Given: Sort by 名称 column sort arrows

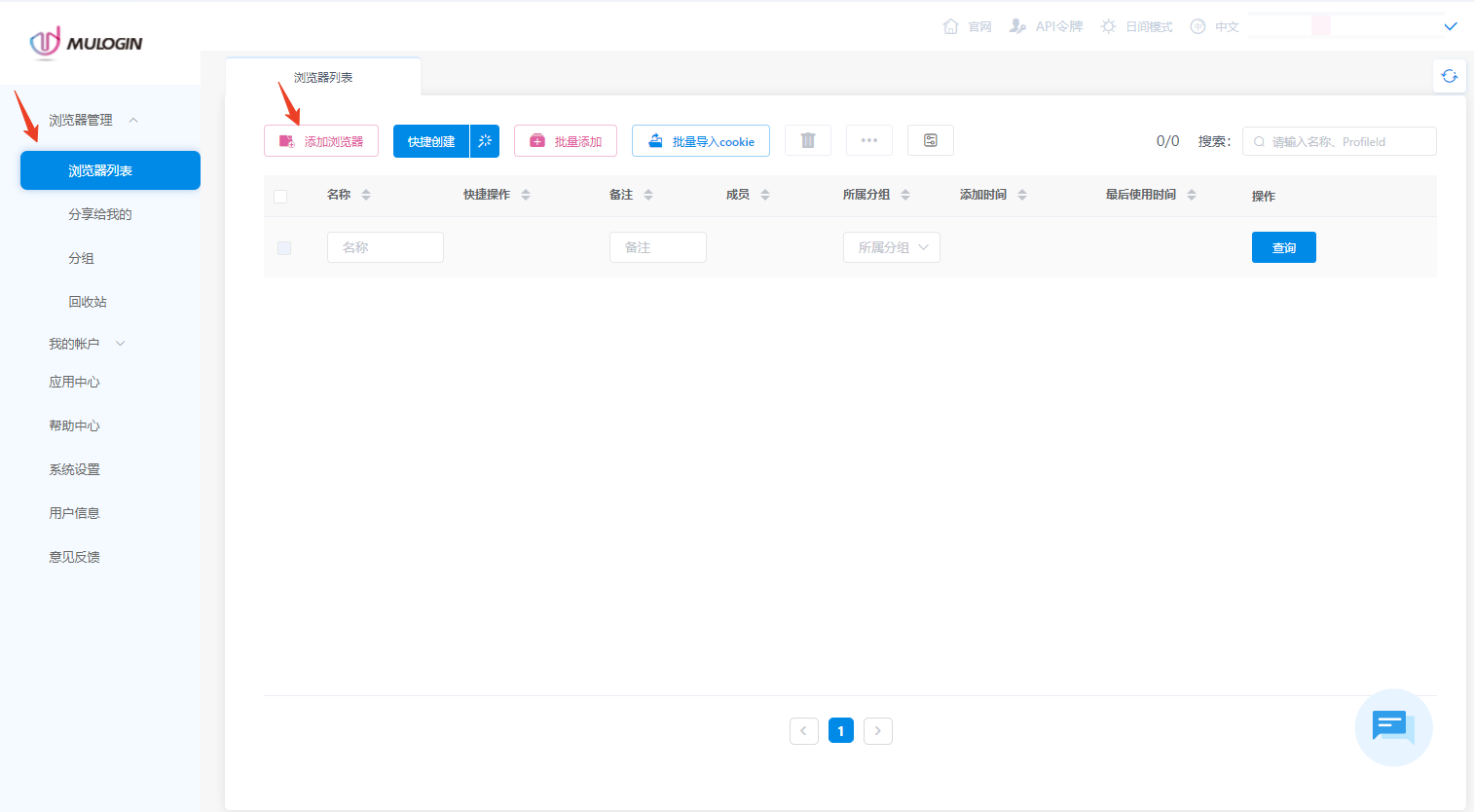Looking at the screenshot, I should tap(366, 195).
